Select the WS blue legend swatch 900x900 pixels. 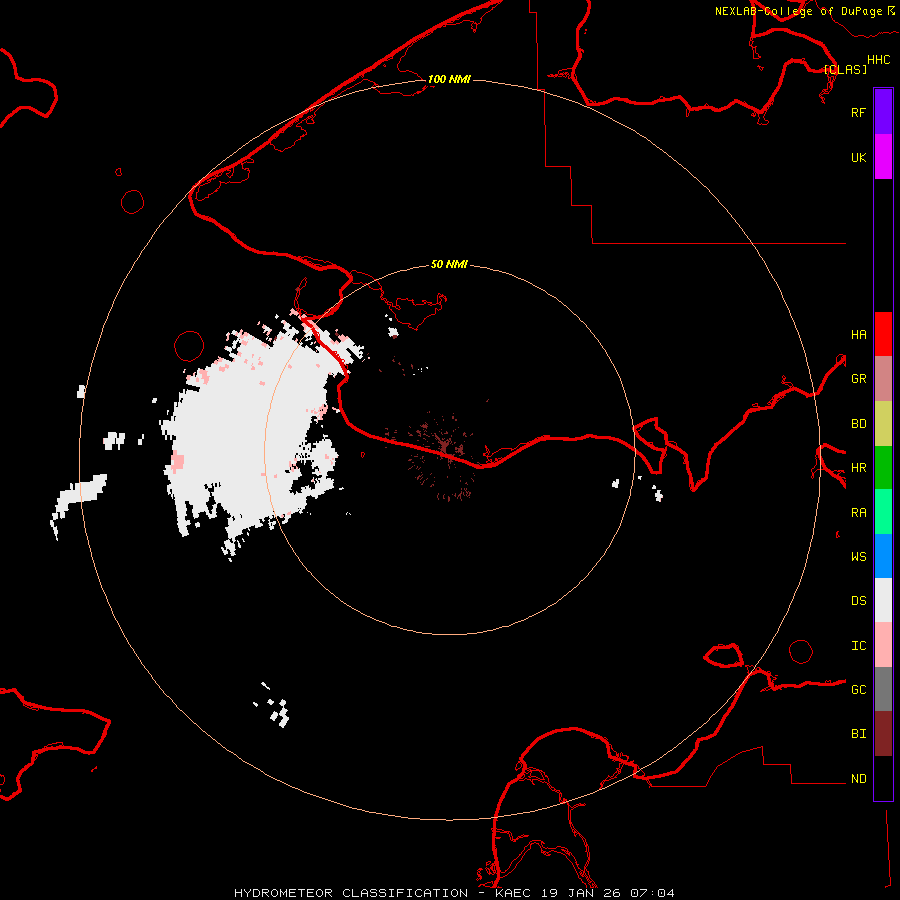883,556
